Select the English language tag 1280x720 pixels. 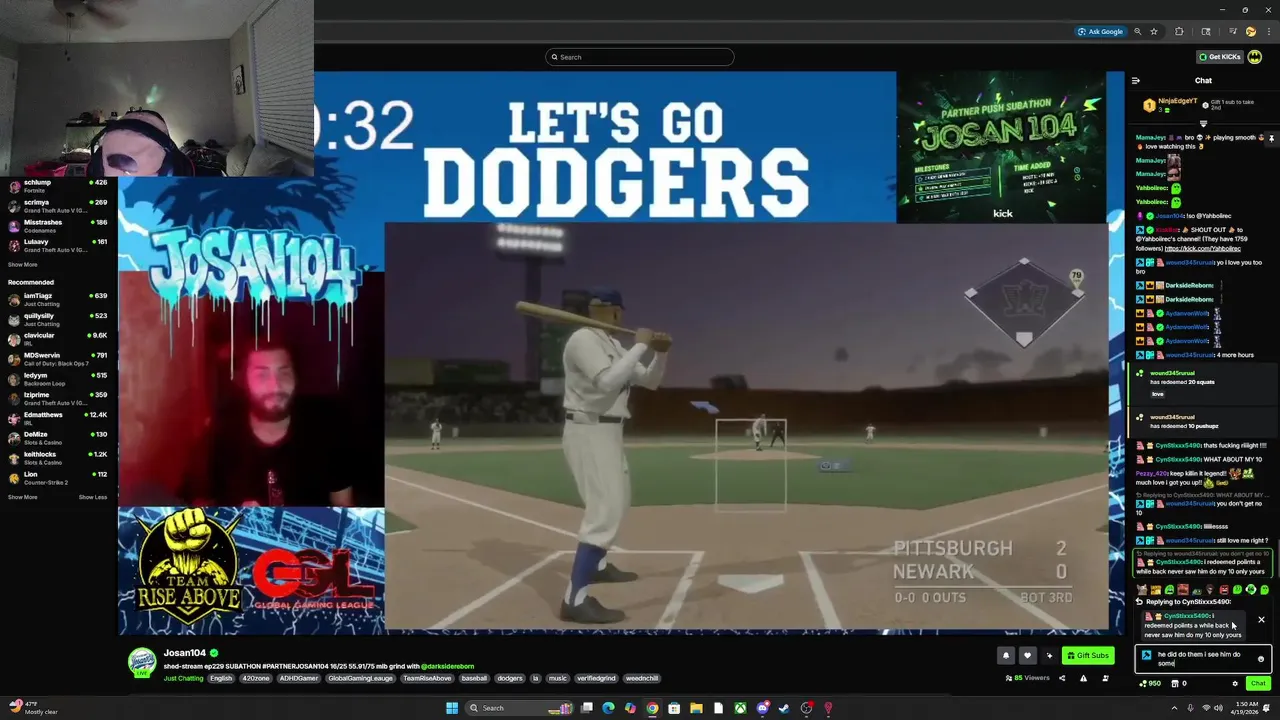click(x=221, y=678)
